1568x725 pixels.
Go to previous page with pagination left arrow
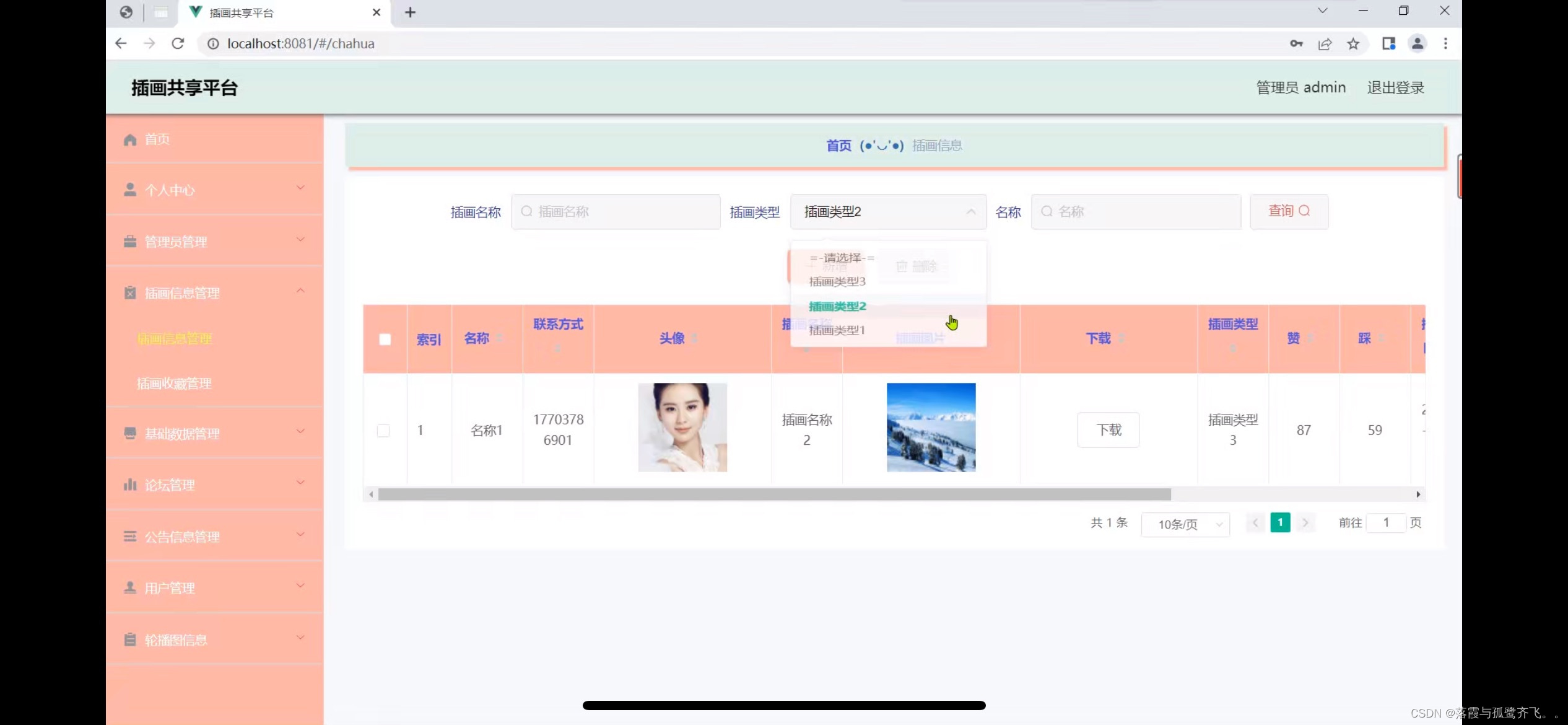tap(1255, 523)
